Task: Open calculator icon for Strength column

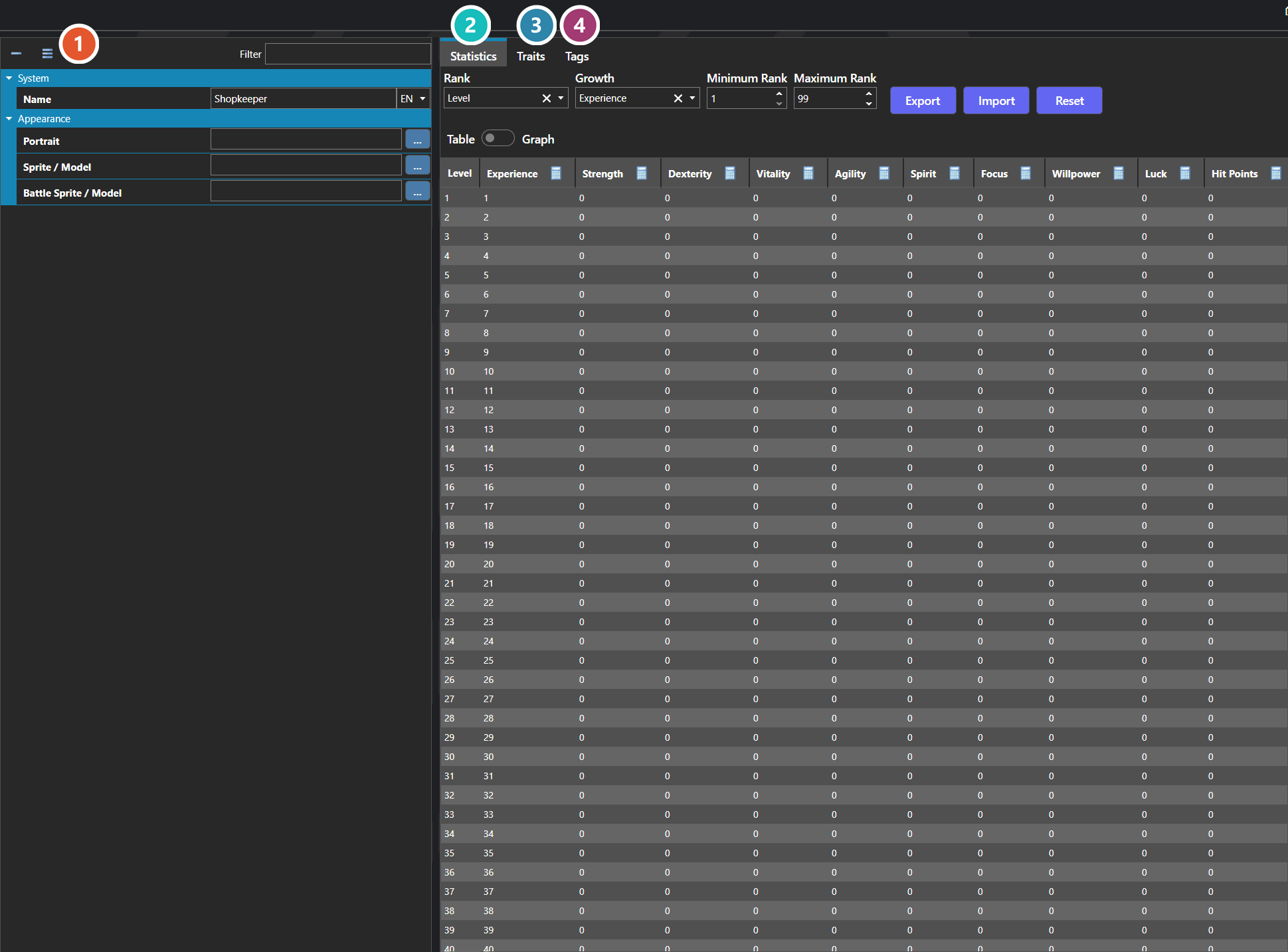Action: point(642,173)
